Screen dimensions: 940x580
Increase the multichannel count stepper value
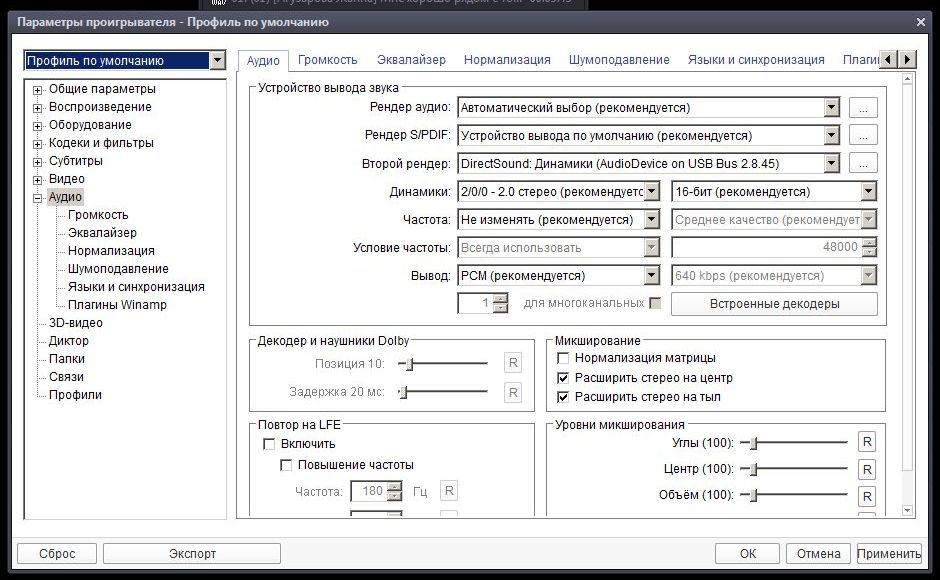coord(501,298)
